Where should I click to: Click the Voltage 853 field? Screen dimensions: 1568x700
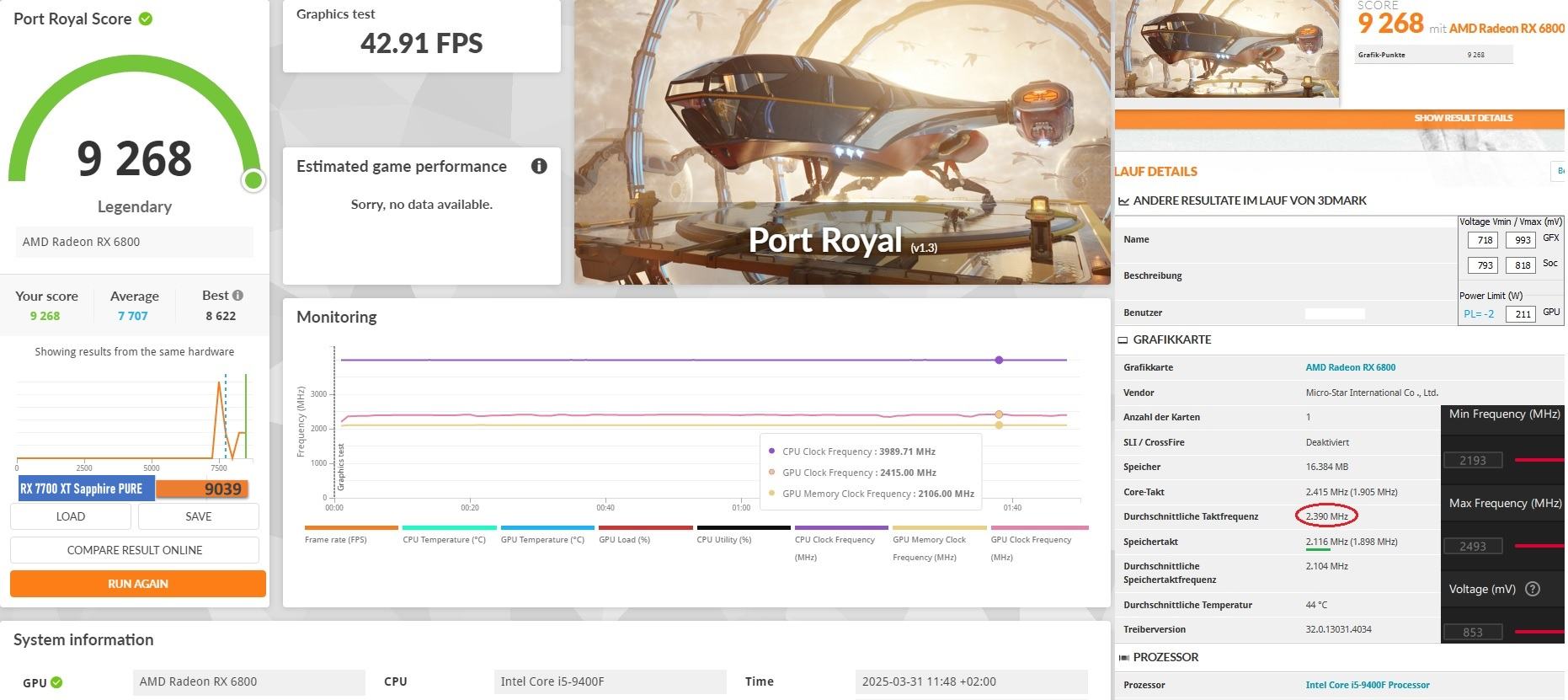1472,632
